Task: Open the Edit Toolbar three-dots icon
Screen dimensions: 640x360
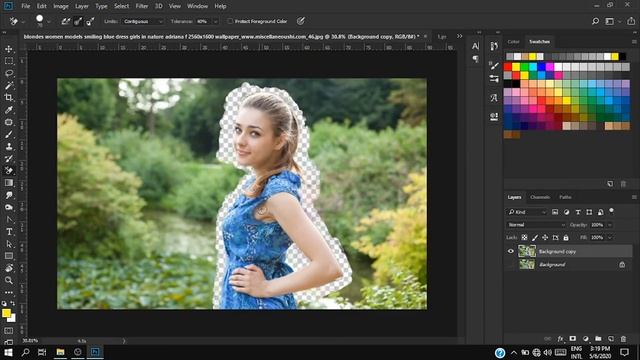Action: point(9,293)
